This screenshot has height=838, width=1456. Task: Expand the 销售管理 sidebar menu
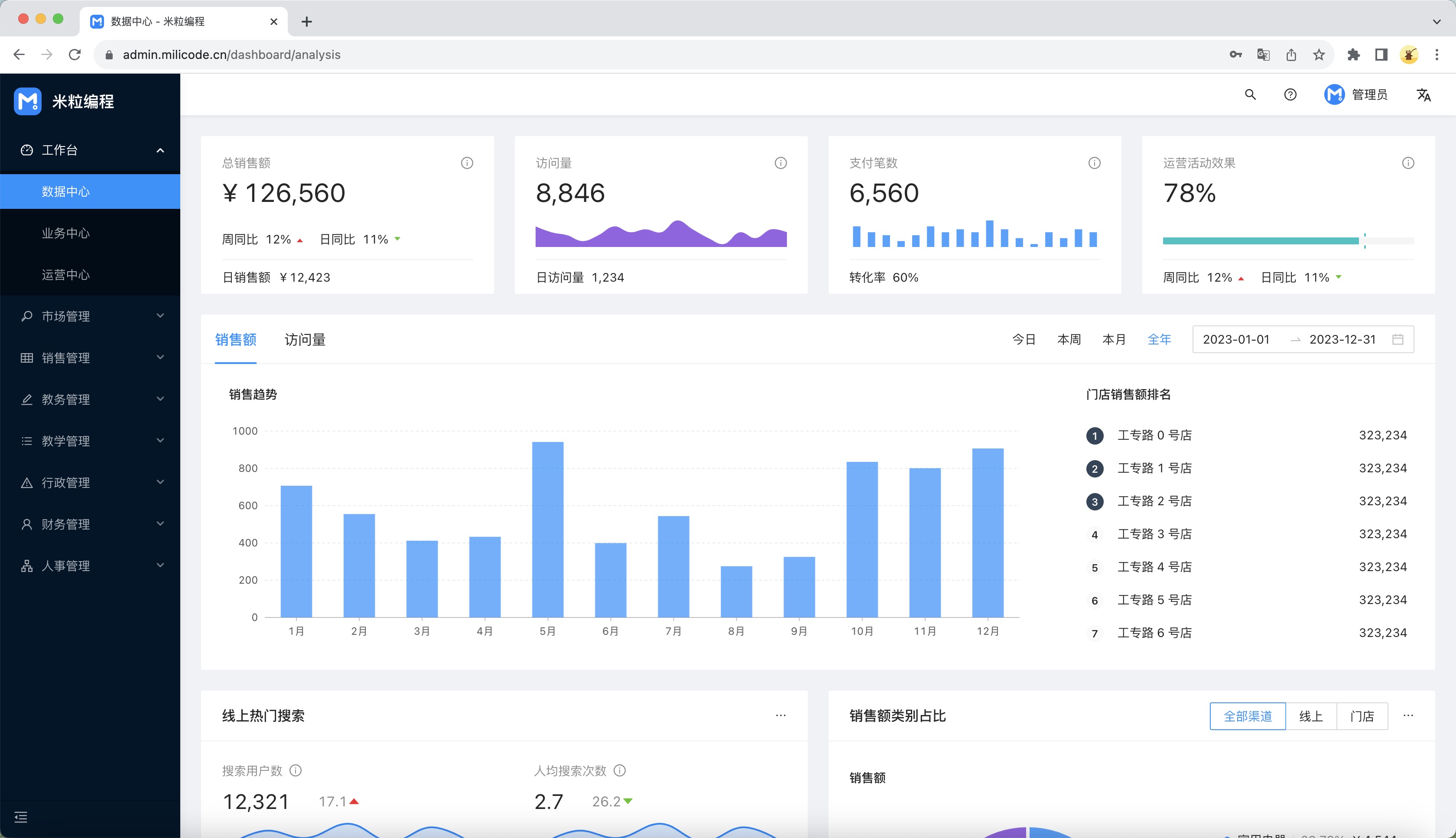(90, 357)
